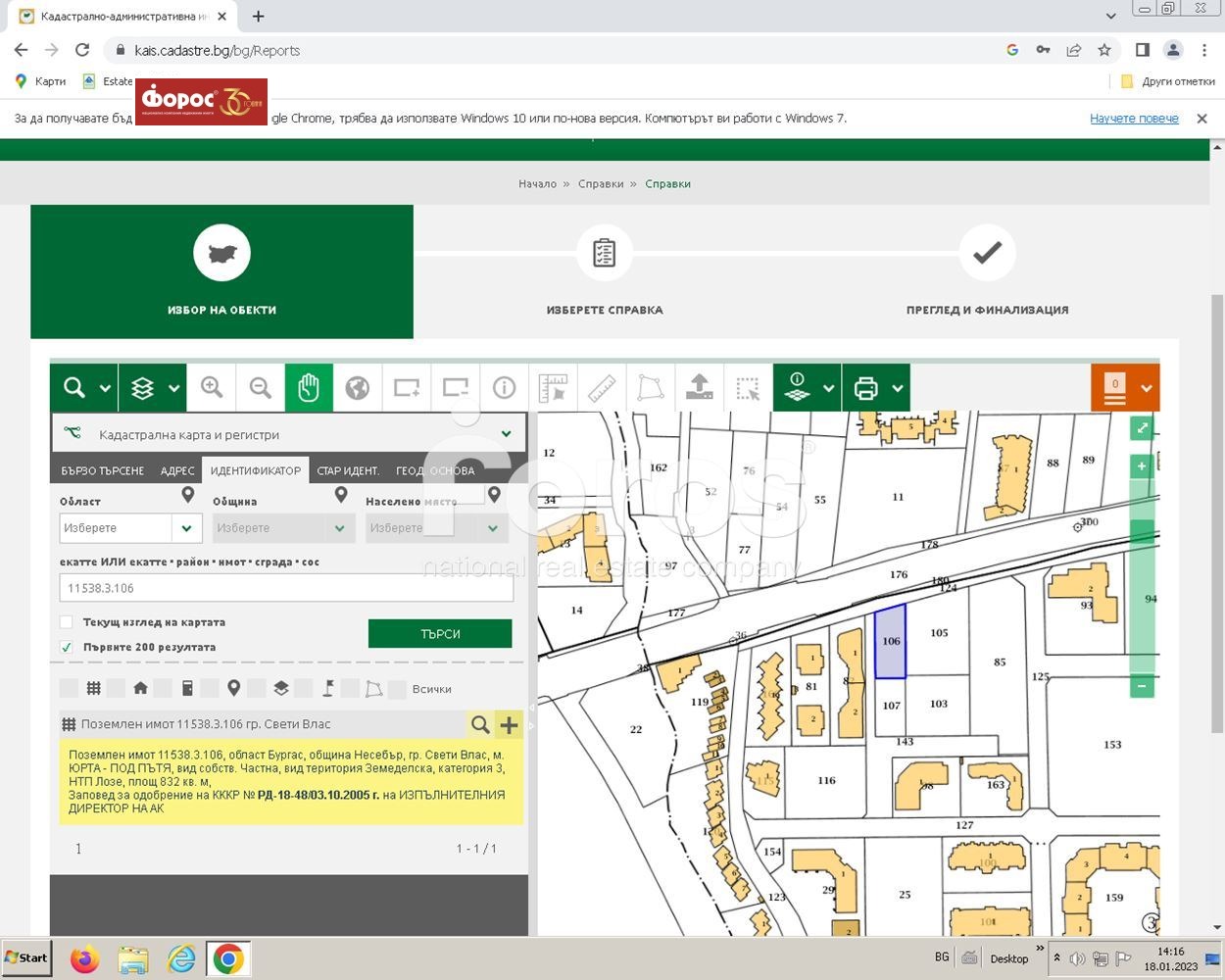The height and width of the screenshot is (980, 1225).
Task: Open the 'Научете повече' link
Action: [1134, 119]
